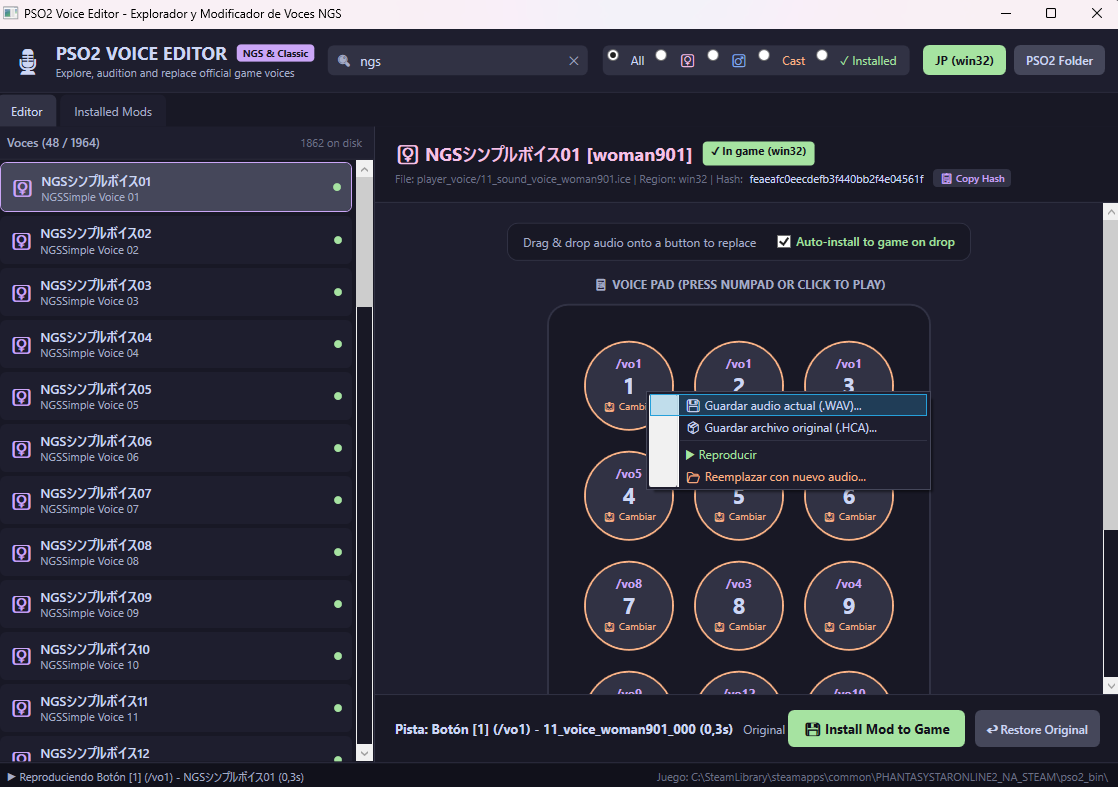Play voice pad button 3 (/vo1)
This screenshot has width=1118, height=787.
click(848, 367)
